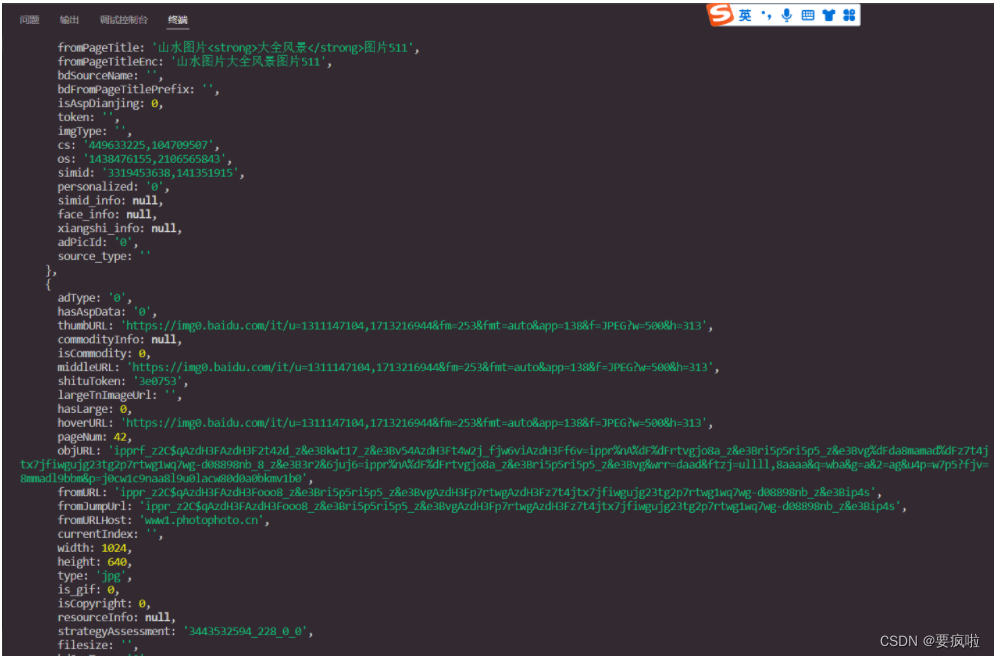Click the os value '1438476155,2106565843'
The height and width of the screenshot is (658, 996).
coord(154,159)
